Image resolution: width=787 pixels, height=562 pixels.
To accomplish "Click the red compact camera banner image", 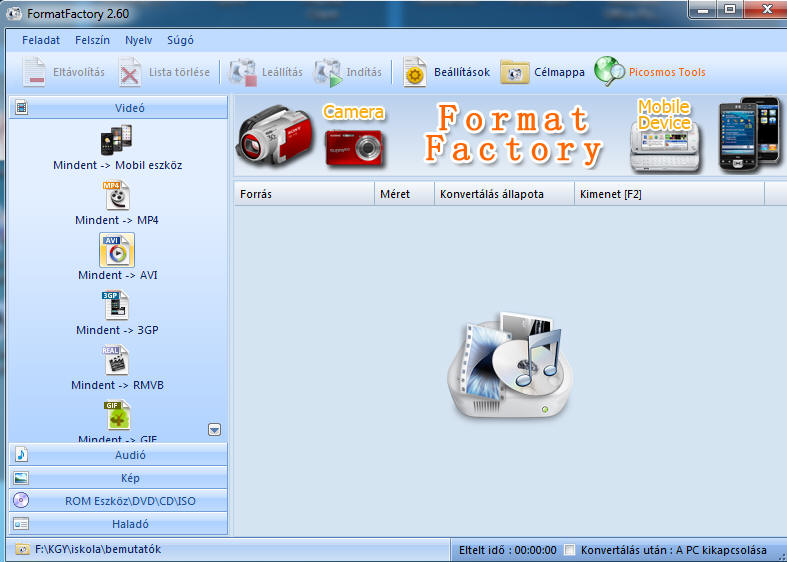I will 354,148.
